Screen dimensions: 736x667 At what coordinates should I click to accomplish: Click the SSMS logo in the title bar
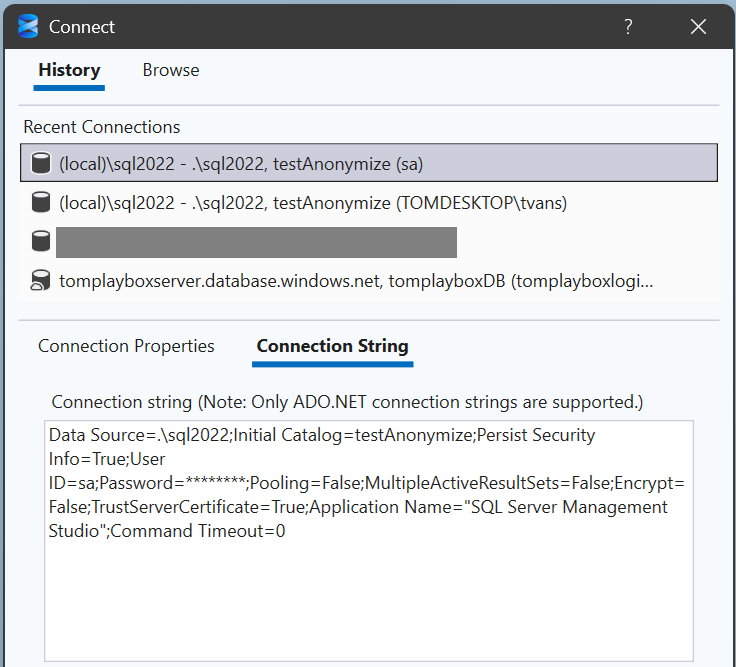28,26
